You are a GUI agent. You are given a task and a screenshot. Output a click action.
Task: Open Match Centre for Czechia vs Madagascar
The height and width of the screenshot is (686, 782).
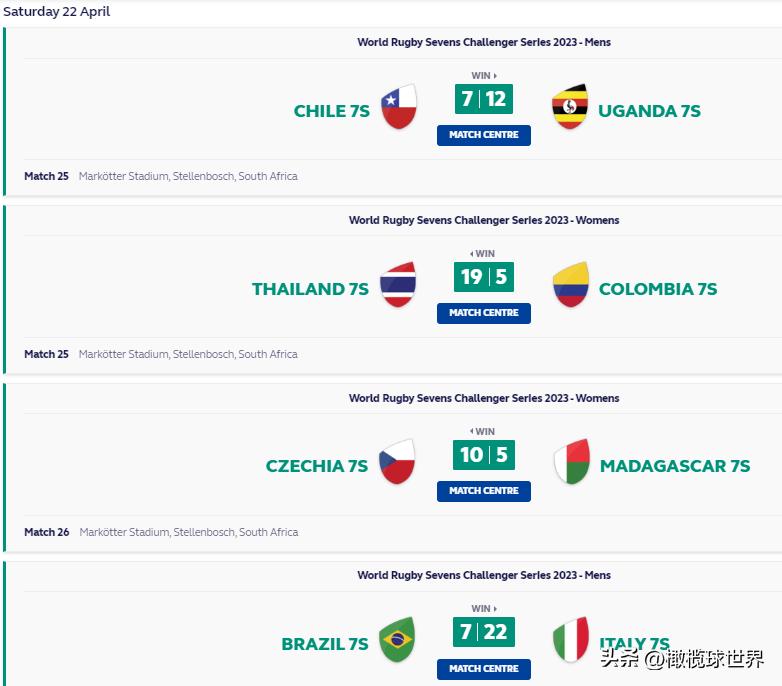484,491
